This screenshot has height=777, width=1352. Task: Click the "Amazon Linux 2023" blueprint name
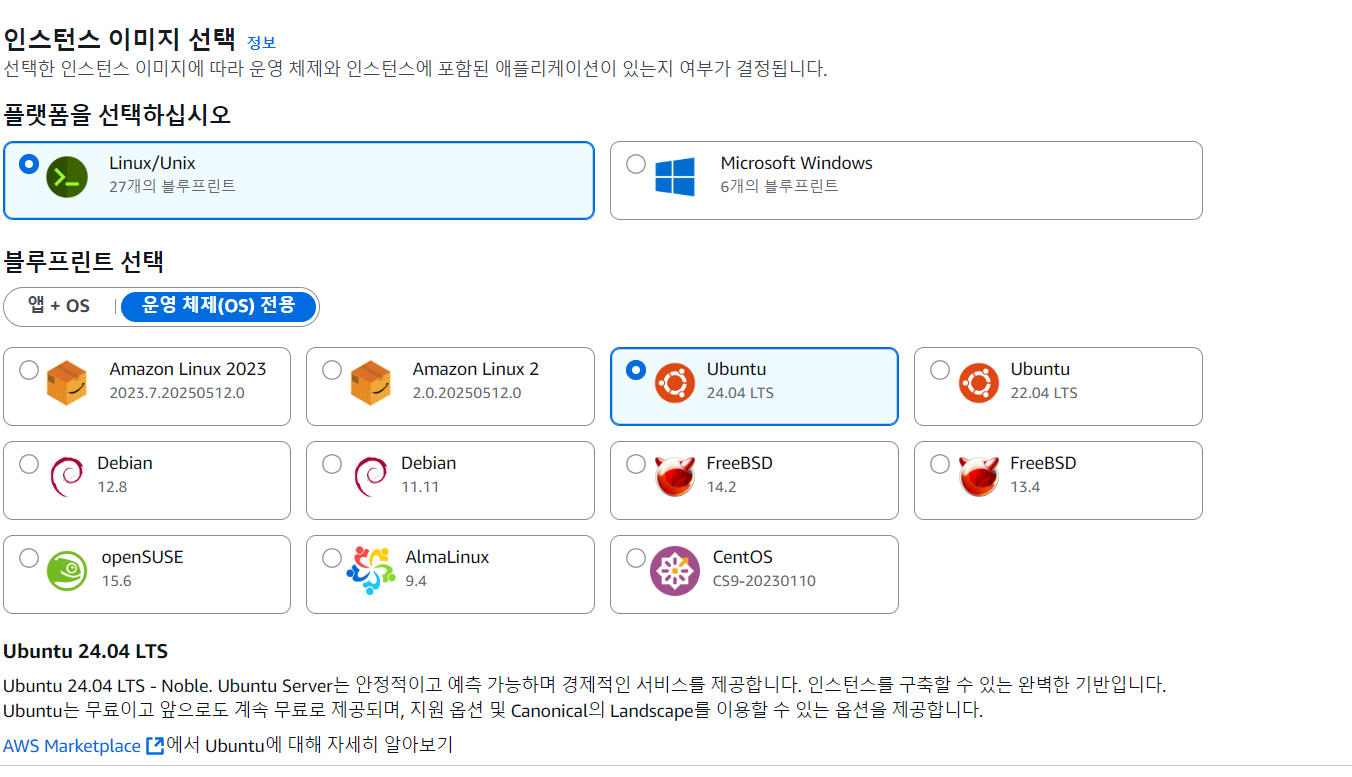point(188,369)
